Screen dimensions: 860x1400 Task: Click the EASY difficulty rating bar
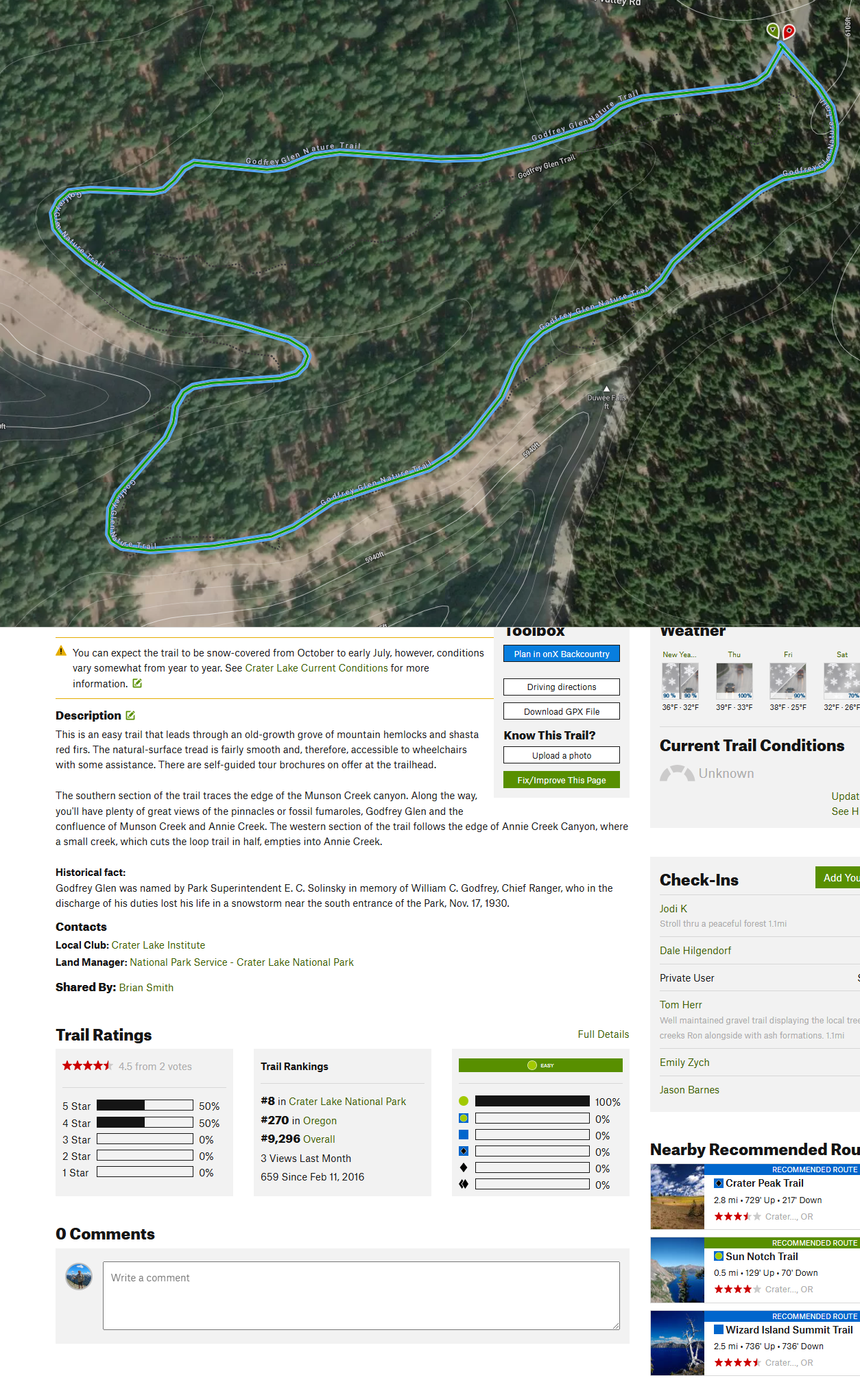[x=540, y=1065]
